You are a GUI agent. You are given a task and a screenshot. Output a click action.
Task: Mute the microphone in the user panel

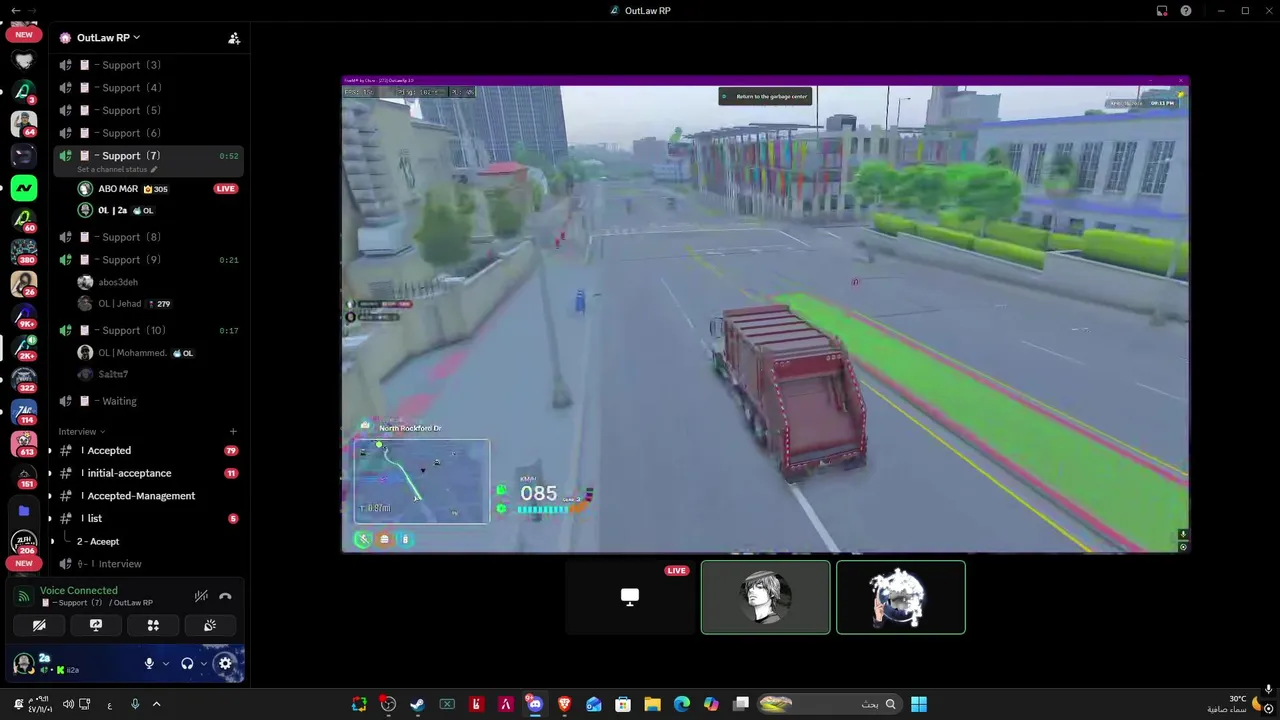[x=149, y=663]
